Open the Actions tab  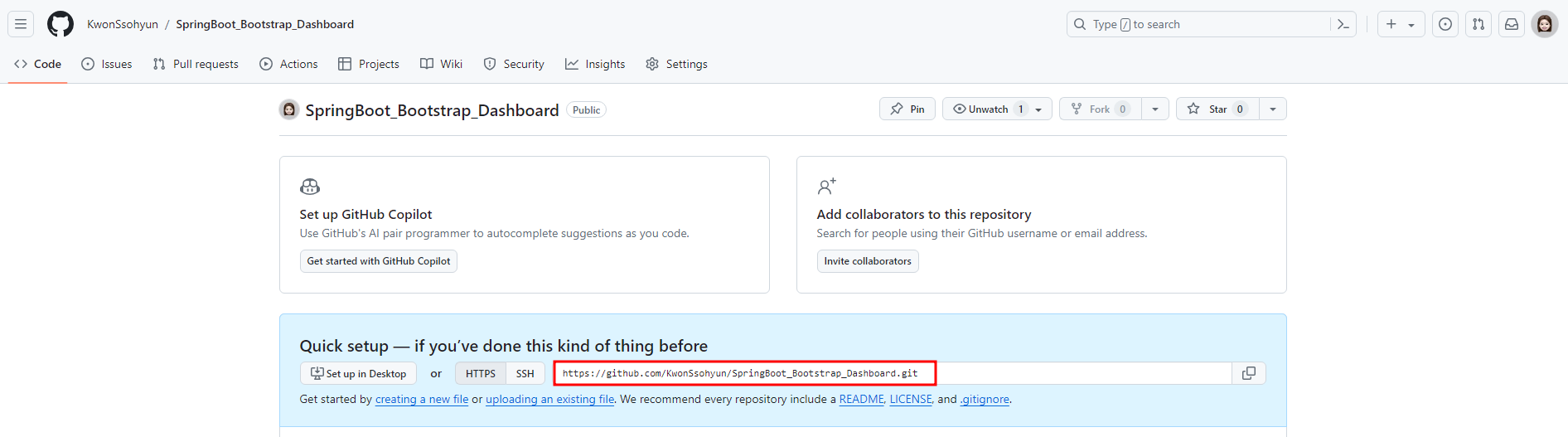288,64
